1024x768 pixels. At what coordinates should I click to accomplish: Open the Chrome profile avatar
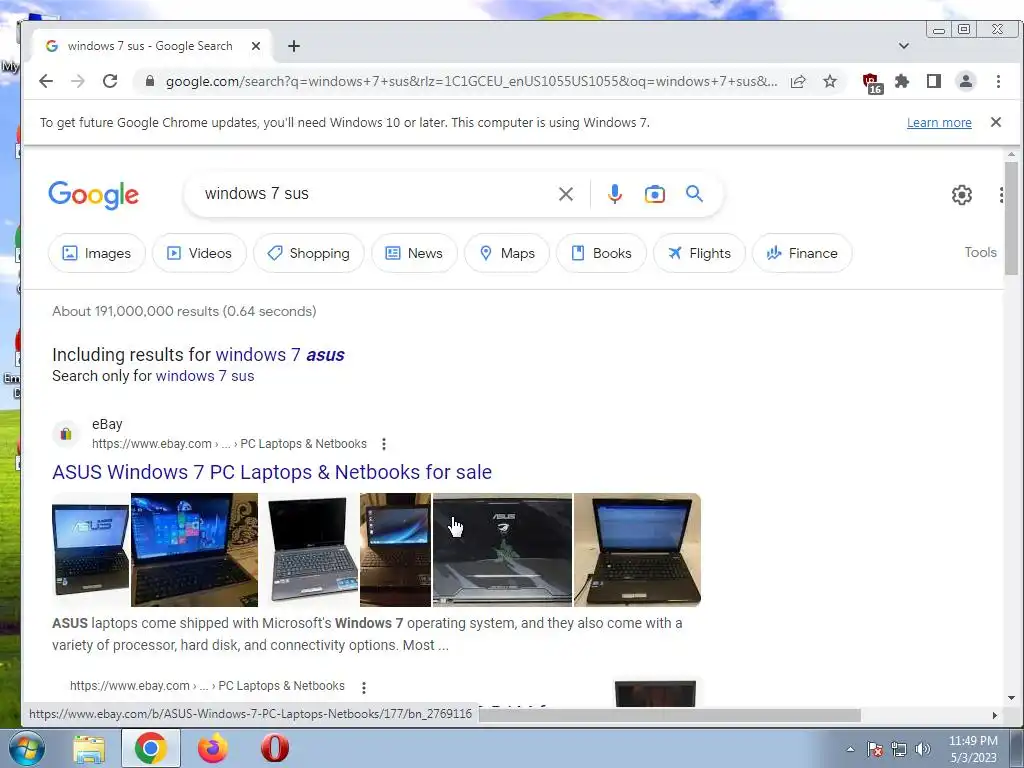[x=965, y=81]
